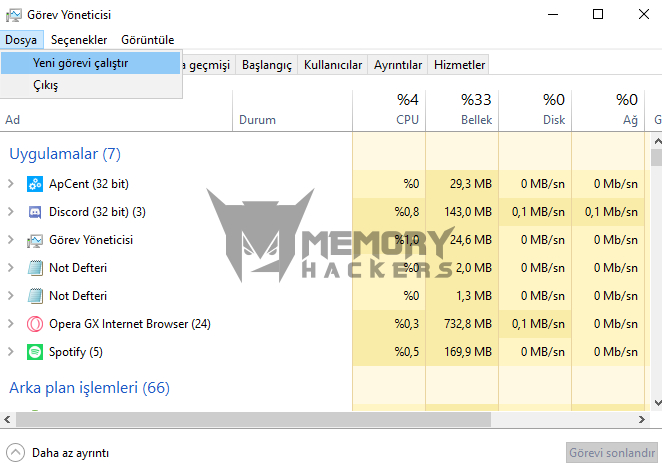This screenshot has width=662, height=470.
Task: Expand the Opera GX Internet Browser (24) row
Action: [11, 324]
